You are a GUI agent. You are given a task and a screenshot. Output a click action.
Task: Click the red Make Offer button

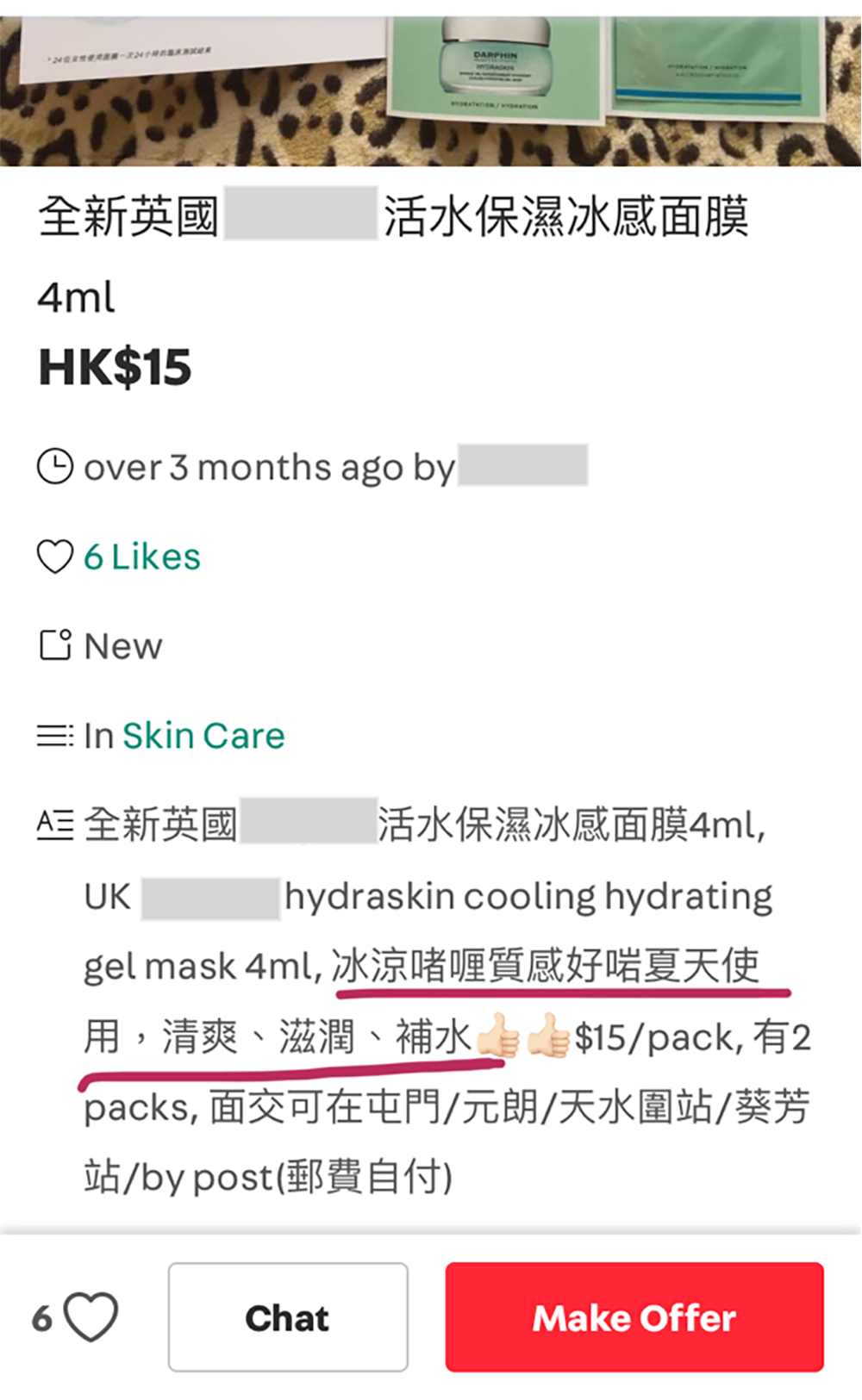click(x=634, y=1317)
